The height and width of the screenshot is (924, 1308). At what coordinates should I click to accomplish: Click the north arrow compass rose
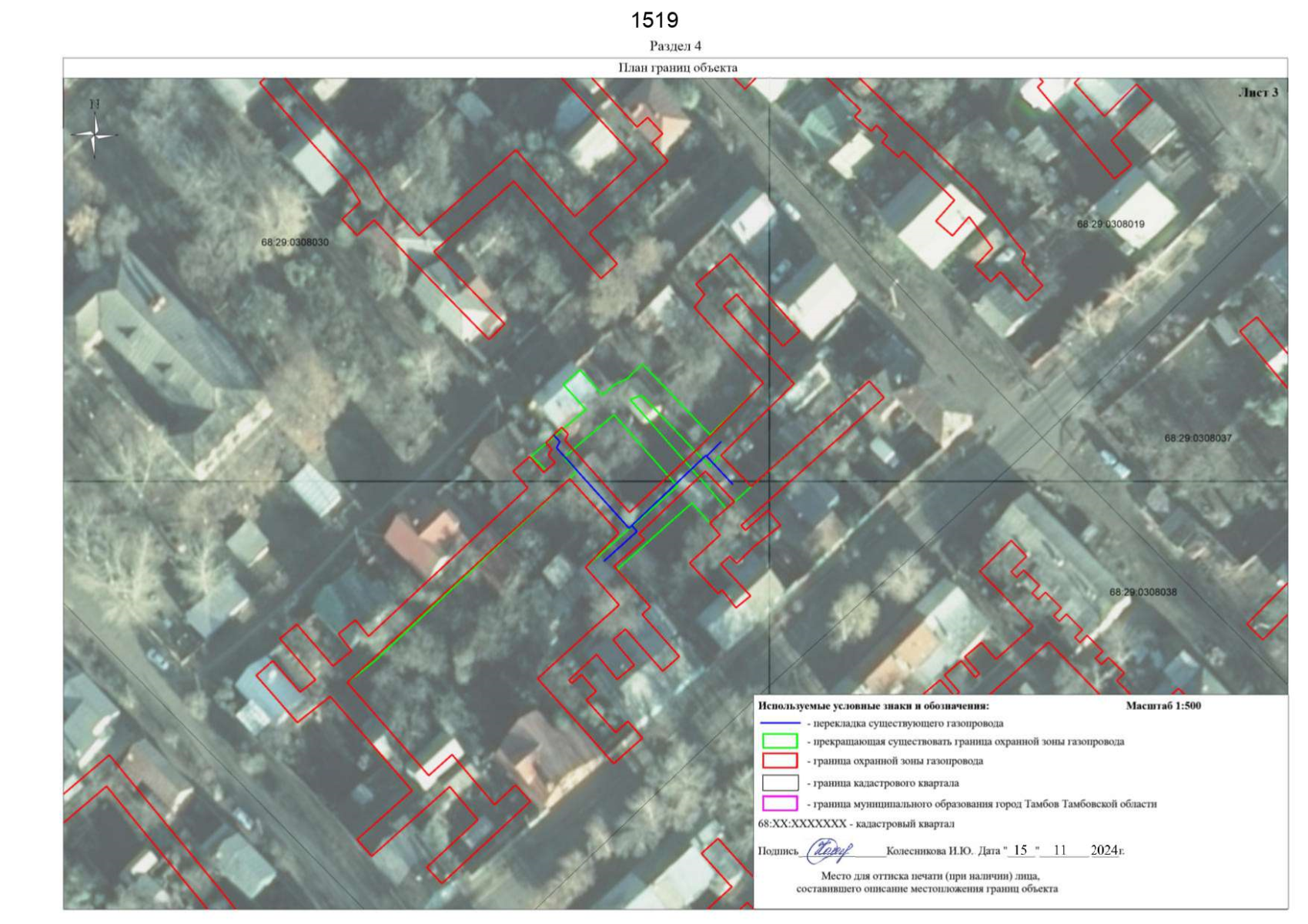pyautogui.click(x=95, y=134)
